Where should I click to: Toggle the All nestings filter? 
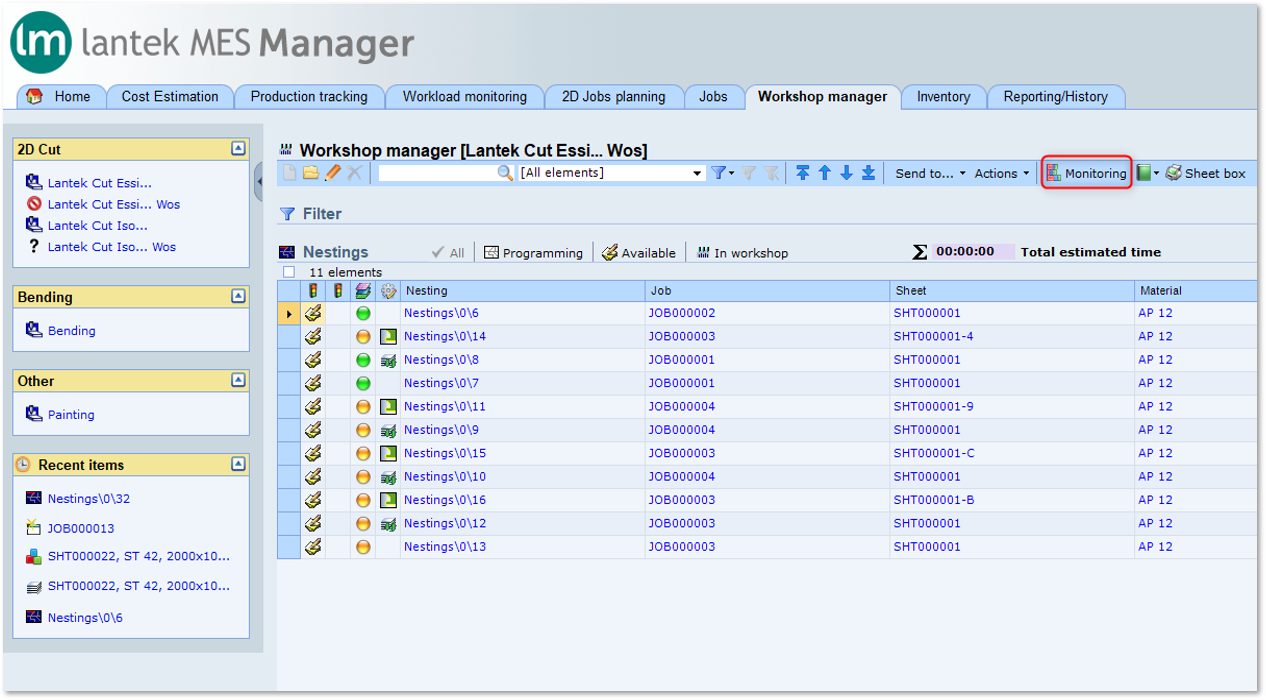pyautogui.click(x=448, y=253)
